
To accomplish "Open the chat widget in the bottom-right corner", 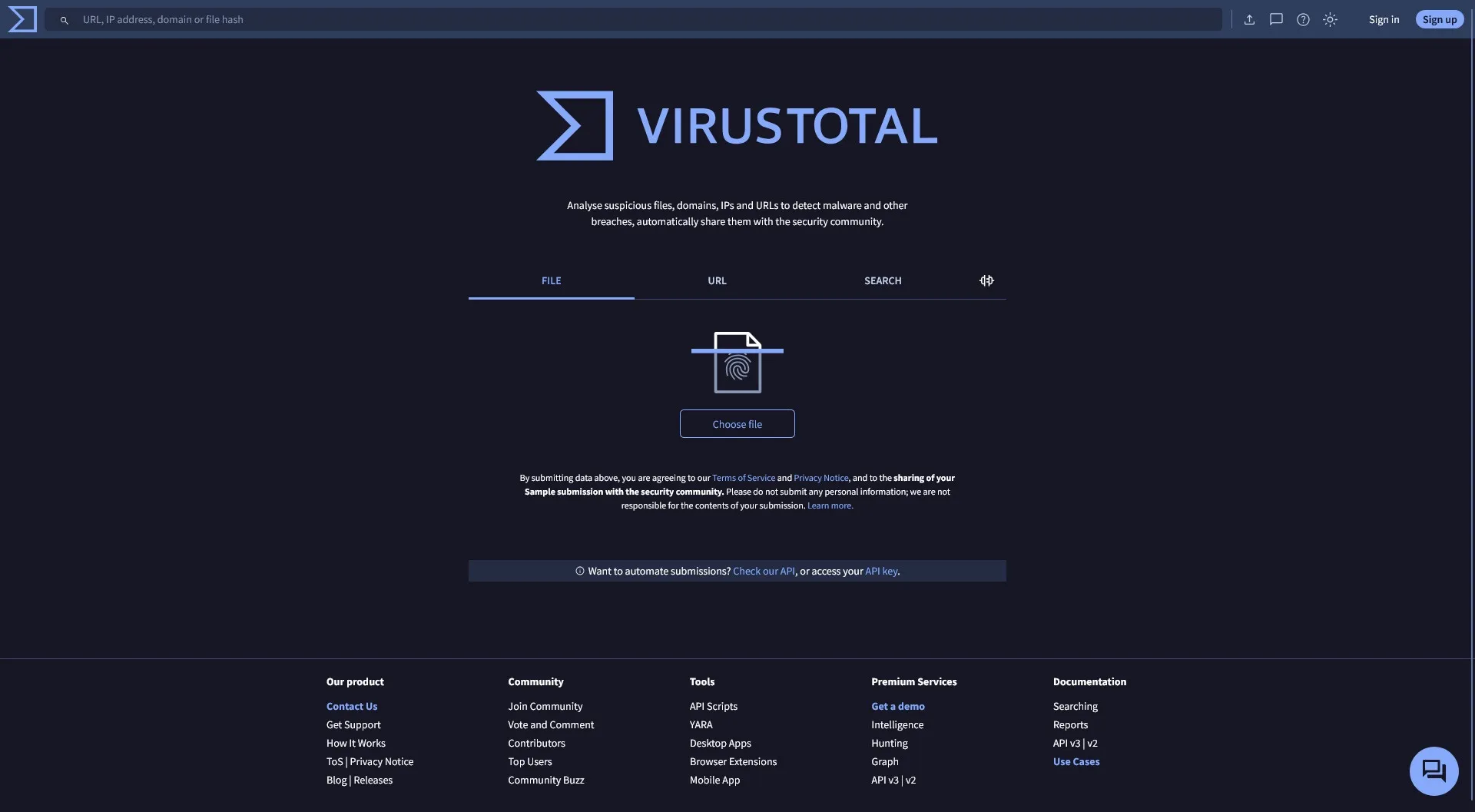I will 1433,771.
